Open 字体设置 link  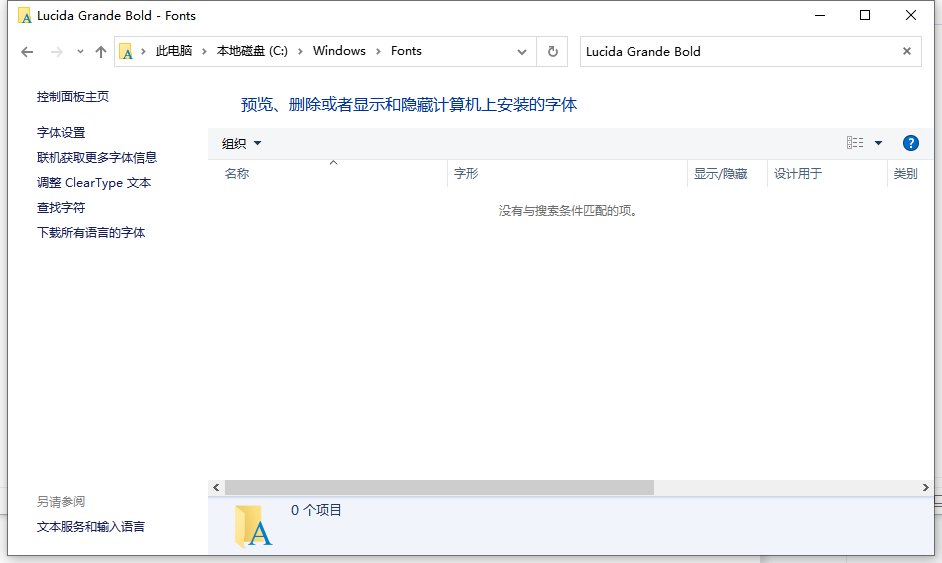pyautogui.click(x=61, y=132)
